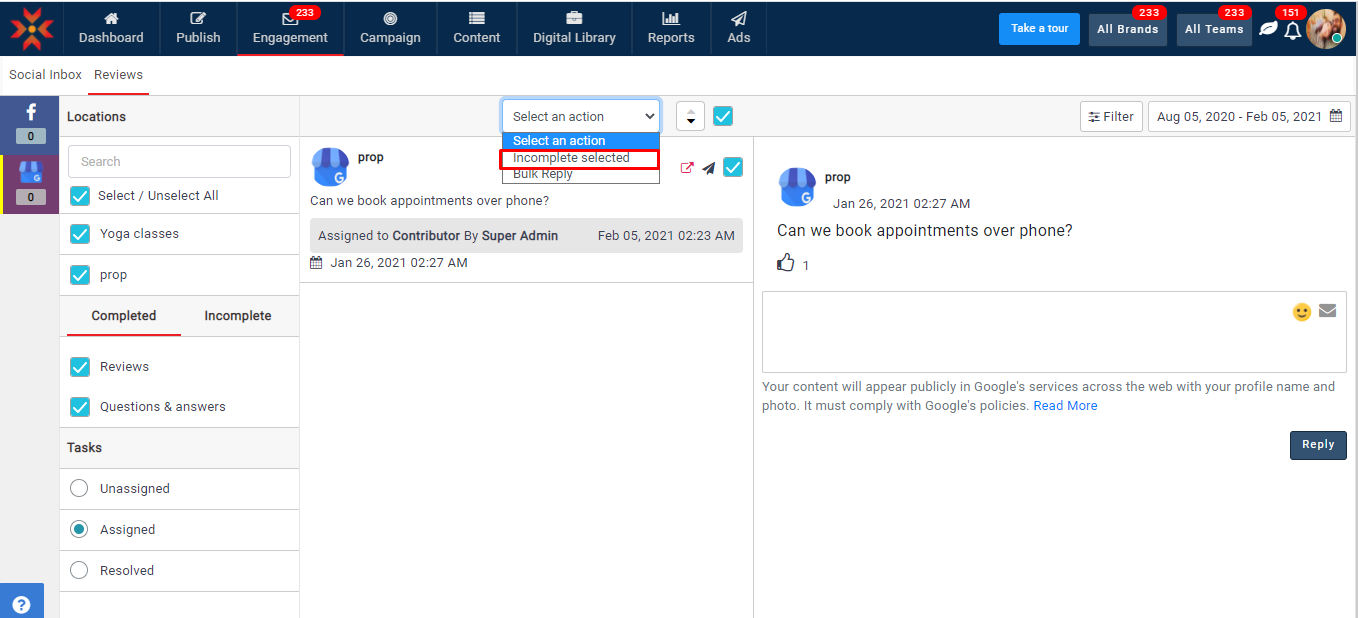This screenshot has height=618, width=1358.
Task: Click the Facebook icon in left sidebar
Action: tap(30, 113)
